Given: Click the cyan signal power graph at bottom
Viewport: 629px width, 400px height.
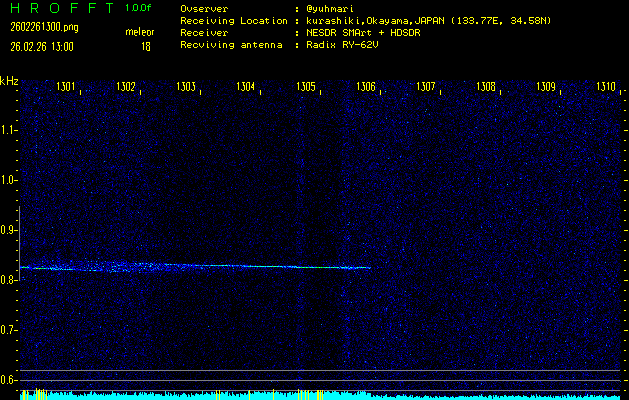Looking at the screenshot, I should pos(320,396).
